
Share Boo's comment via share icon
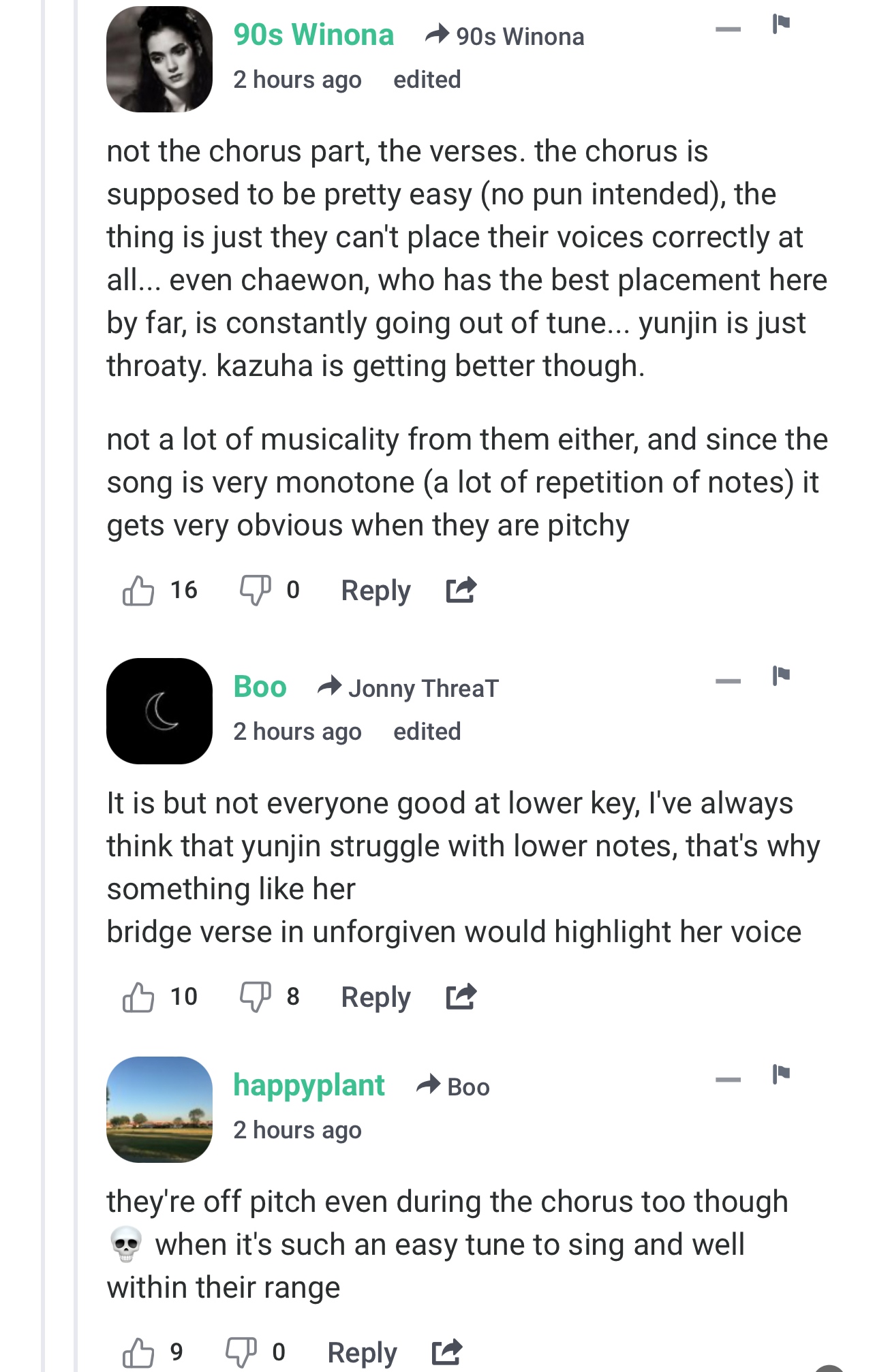[x=461, y=997]
